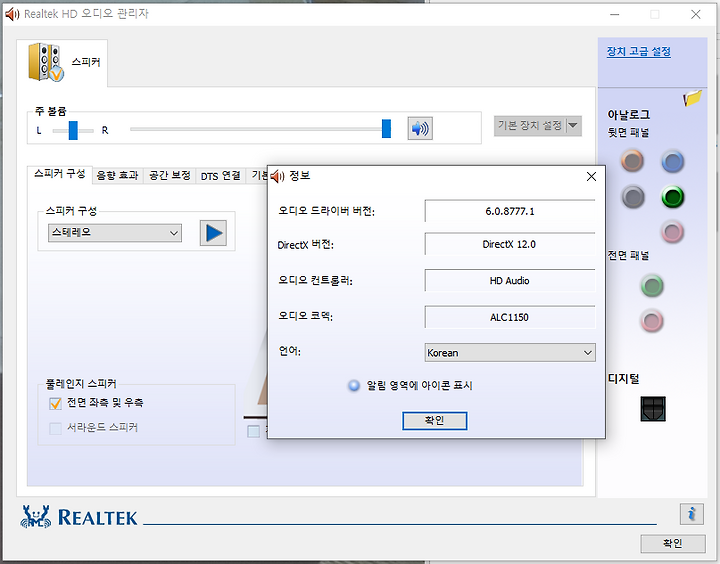Toggle 알림 영역에 아이콘 표시 option
Image resolution: width=720 pixels, height=564 pixels.
354,385
